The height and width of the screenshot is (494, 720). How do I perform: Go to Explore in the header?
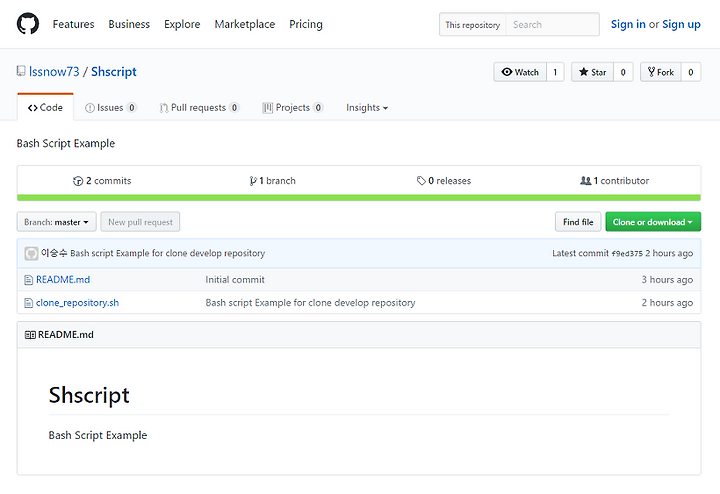click(182, 24)
